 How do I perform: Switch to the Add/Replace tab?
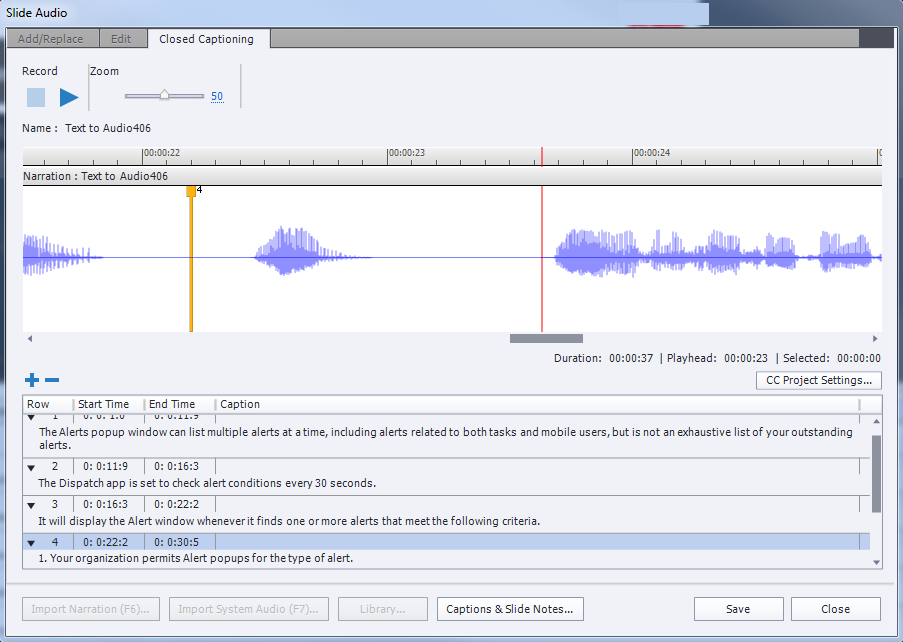click(x=50, y=39)
